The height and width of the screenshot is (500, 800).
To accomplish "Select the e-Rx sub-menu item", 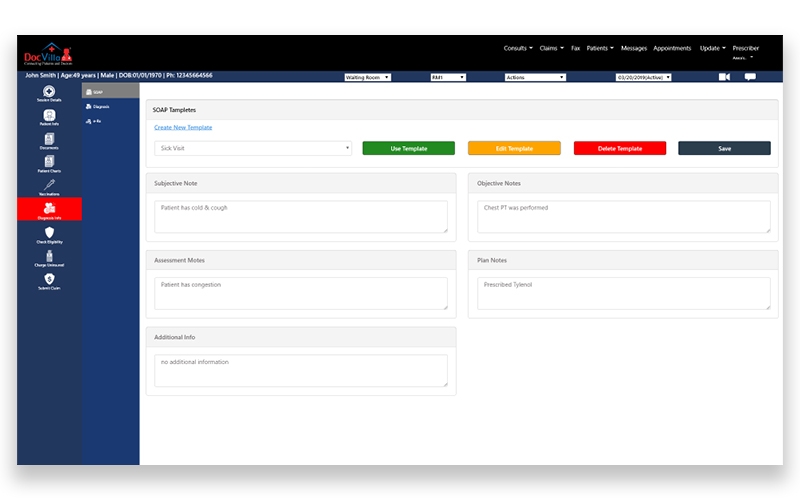I will coord(94,121).
